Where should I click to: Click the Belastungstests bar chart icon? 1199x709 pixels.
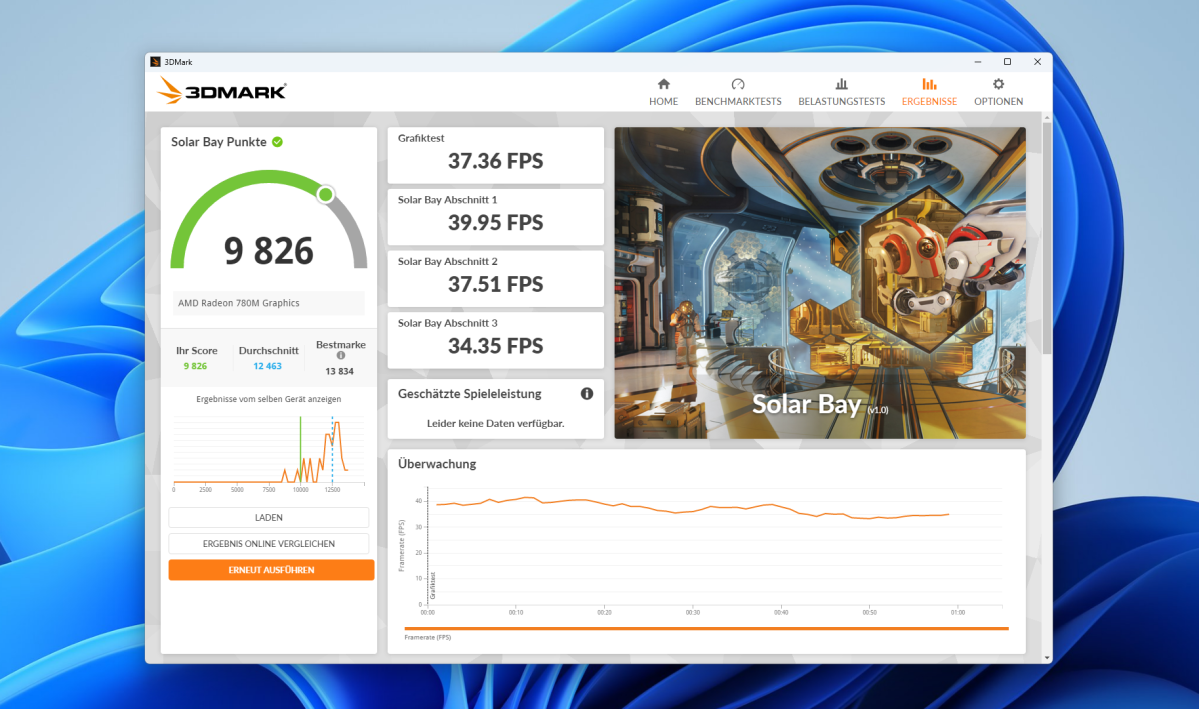click(841, 85)
